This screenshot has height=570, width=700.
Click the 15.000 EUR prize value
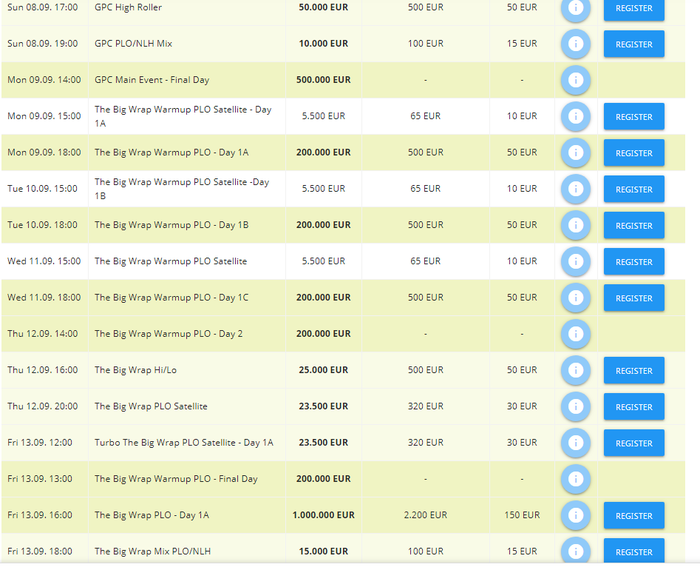click(x=323, y=551)
